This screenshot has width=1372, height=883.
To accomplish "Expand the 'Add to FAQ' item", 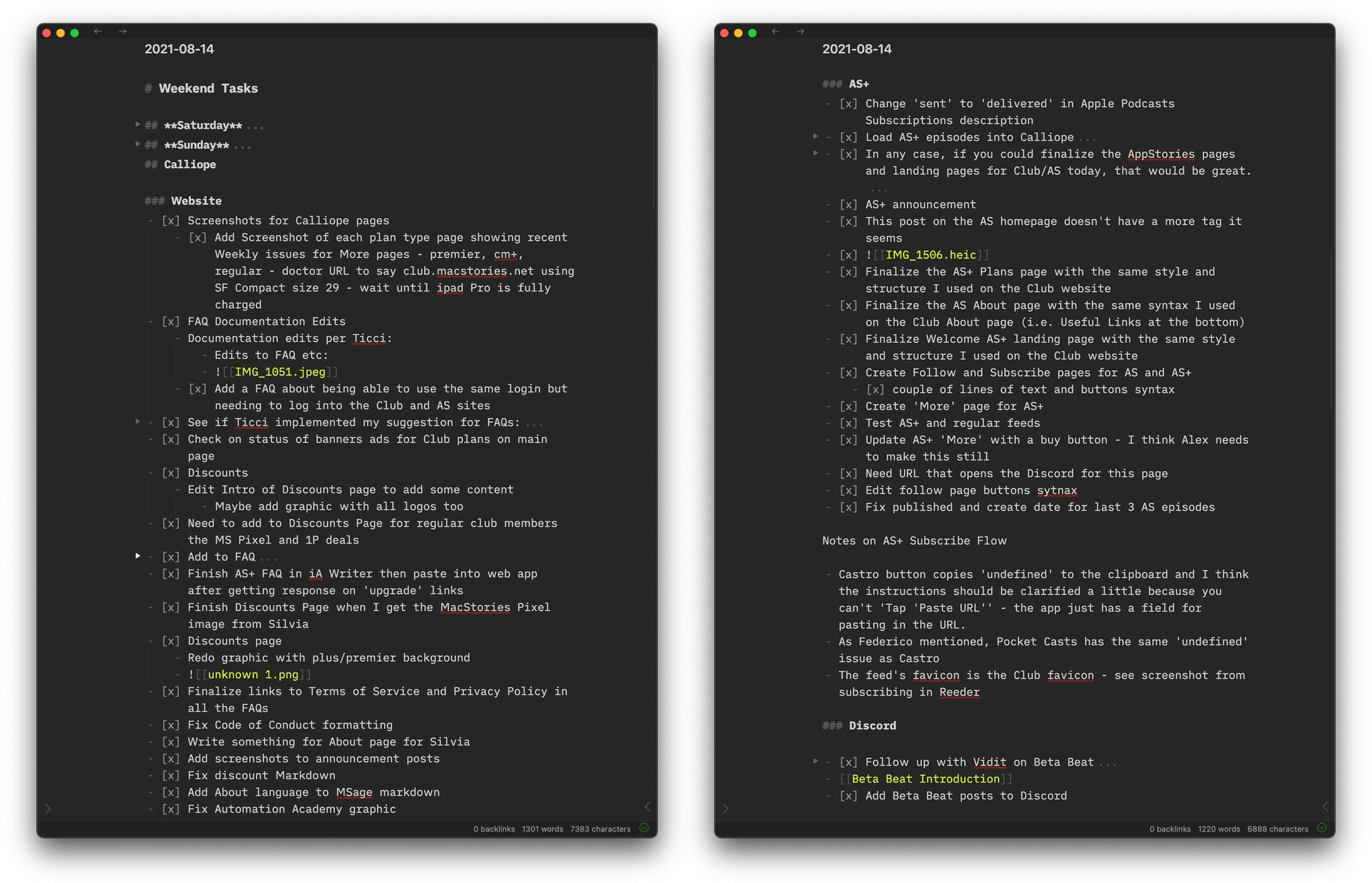I will pyautogui.click(x=137, y=556).
